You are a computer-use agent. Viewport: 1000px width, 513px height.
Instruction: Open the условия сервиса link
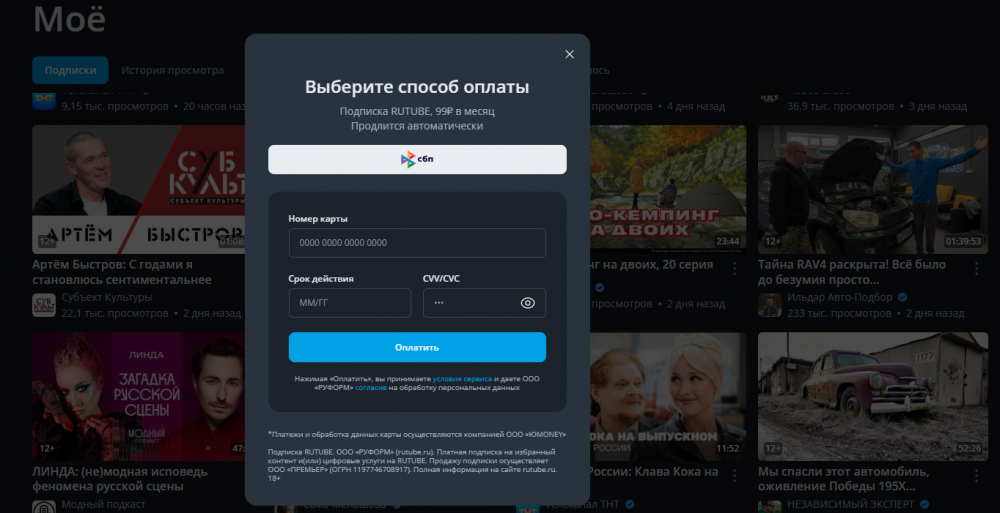462,380
